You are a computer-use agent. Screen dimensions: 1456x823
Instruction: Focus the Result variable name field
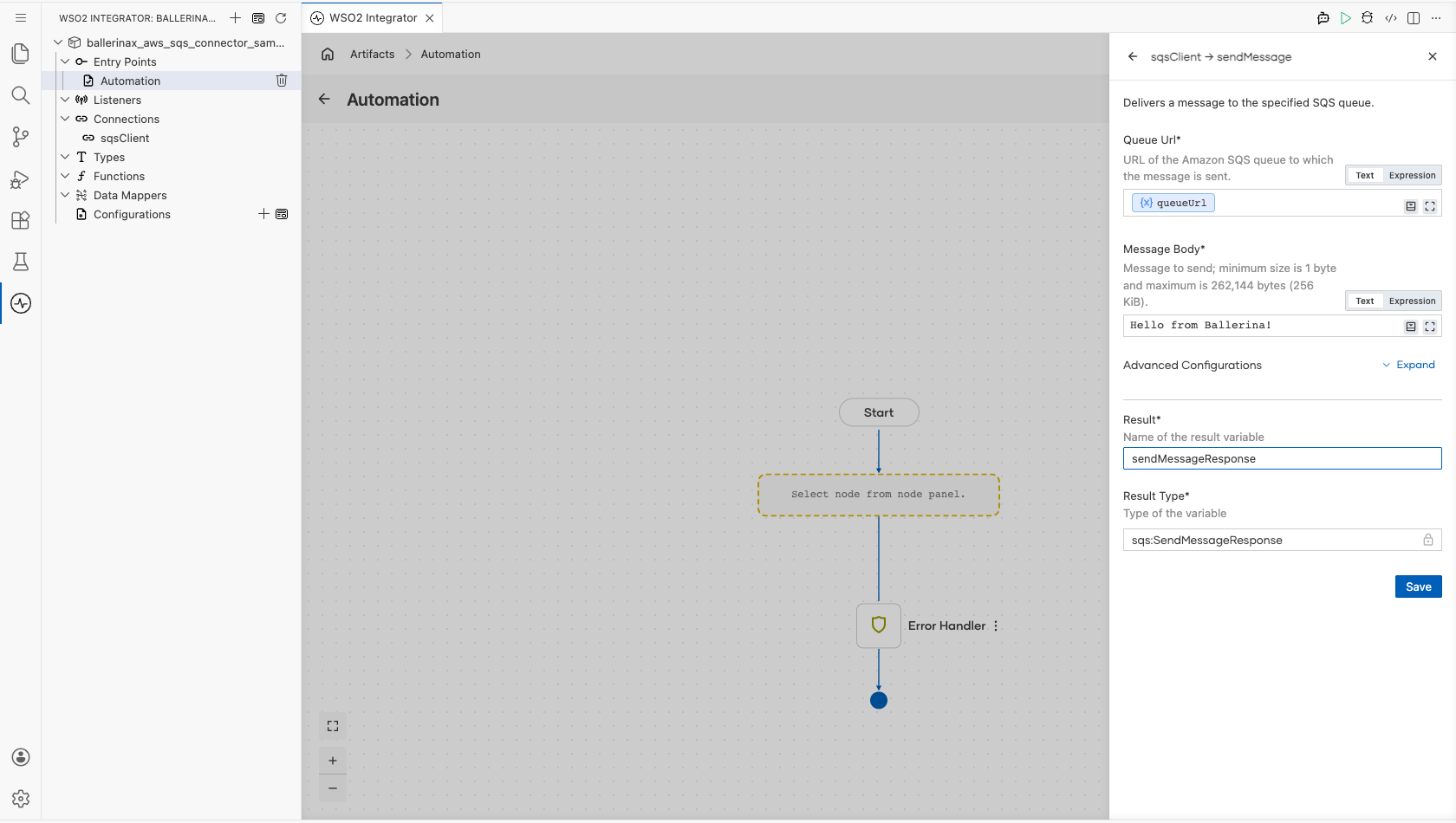pos(1282,458)
